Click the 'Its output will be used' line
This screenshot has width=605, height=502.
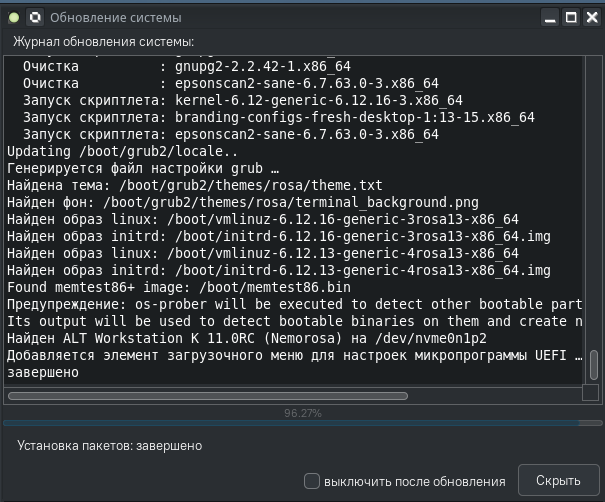click(x=294, y=321)
